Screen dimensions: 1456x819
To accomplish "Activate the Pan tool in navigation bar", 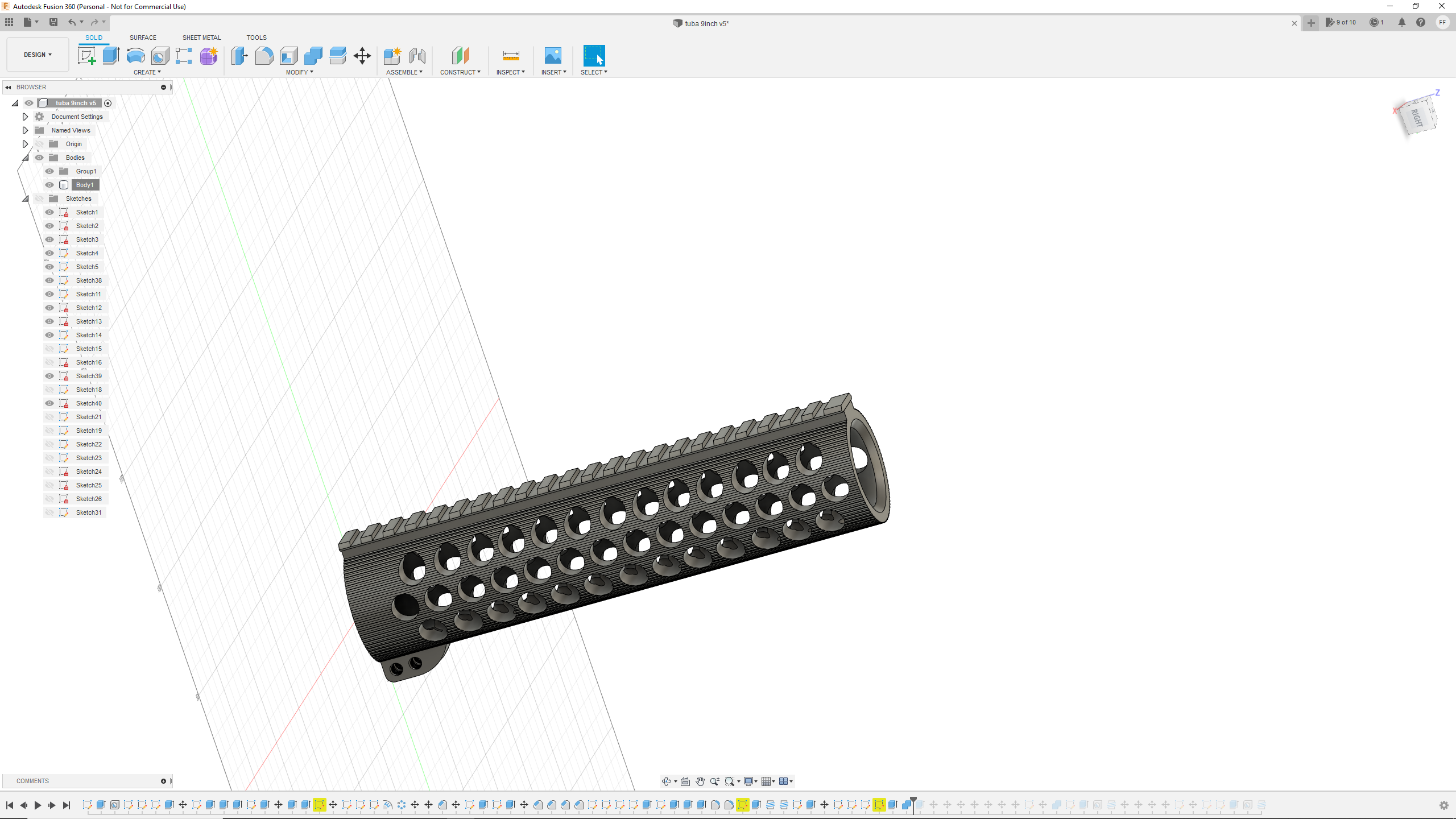I will pos(700,781).
